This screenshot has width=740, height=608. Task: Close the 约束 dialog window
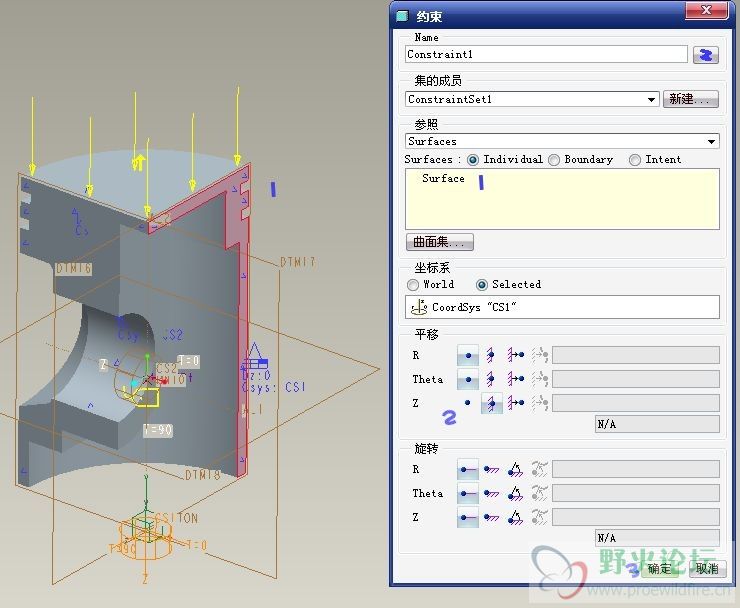pos(706,10)
